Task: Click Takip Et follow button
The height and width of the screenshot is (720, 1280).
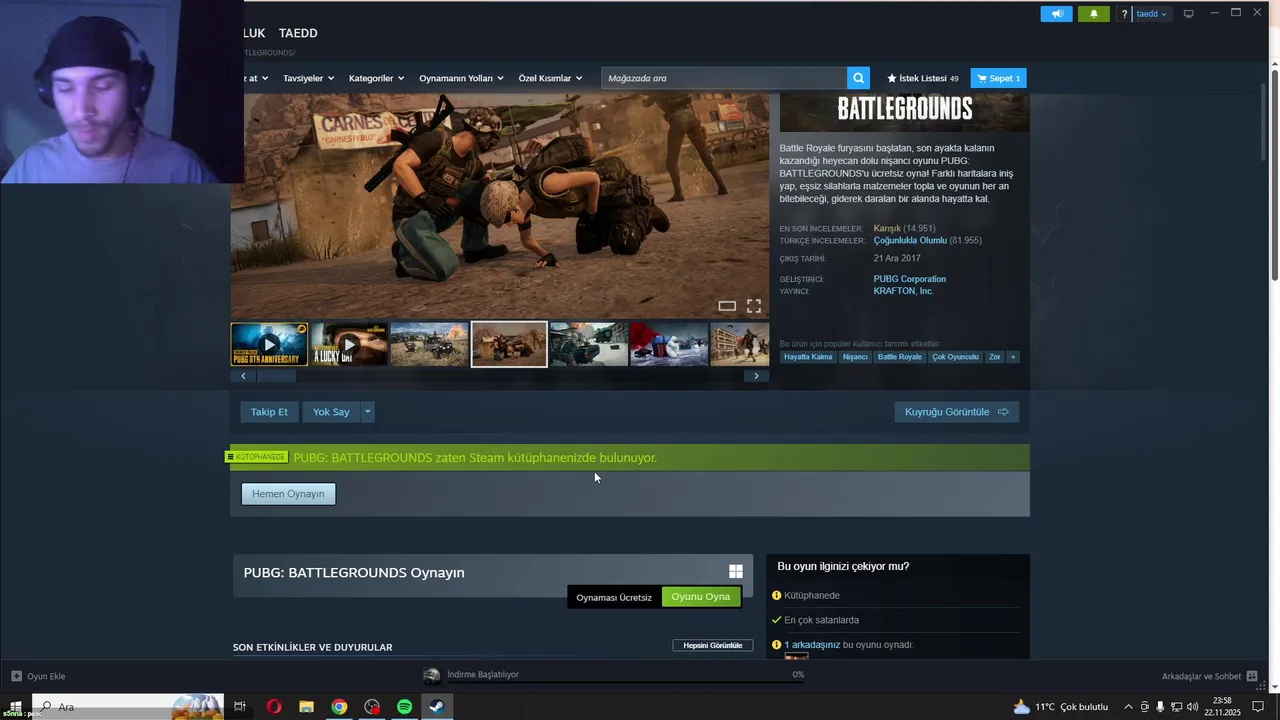Action: tap(269, 412)
